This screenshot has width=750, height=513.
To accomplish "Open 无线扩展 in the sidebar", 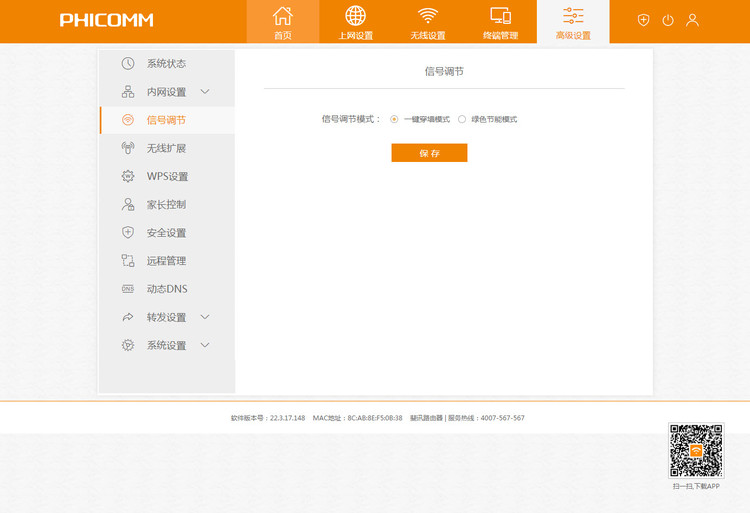I will [x=167, y=148].
